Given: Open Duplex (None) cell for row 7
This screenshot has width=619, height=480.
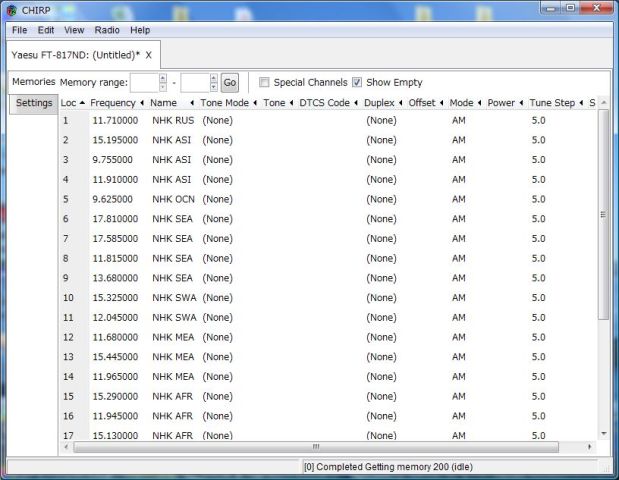Looking at the screenshot, I should [381, 239].
